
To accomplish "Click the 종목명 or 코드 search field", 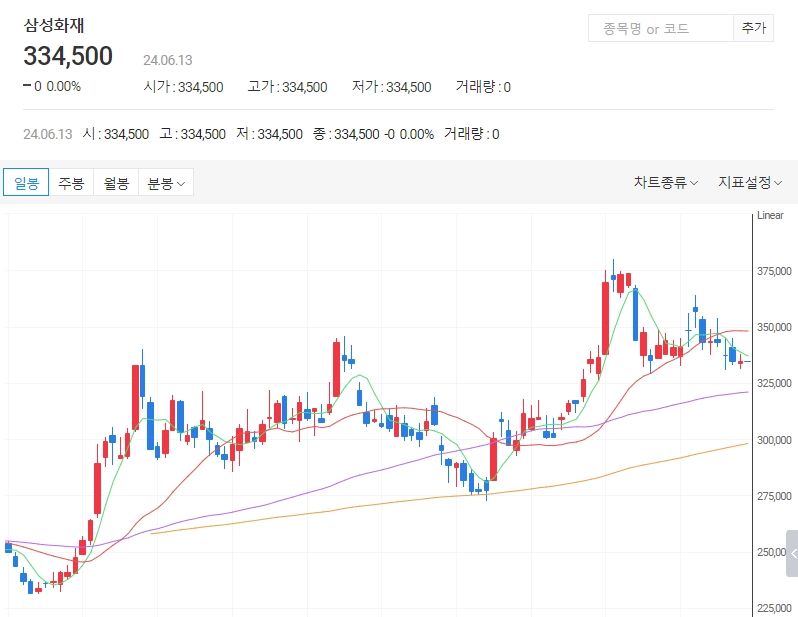I will 661,28.
